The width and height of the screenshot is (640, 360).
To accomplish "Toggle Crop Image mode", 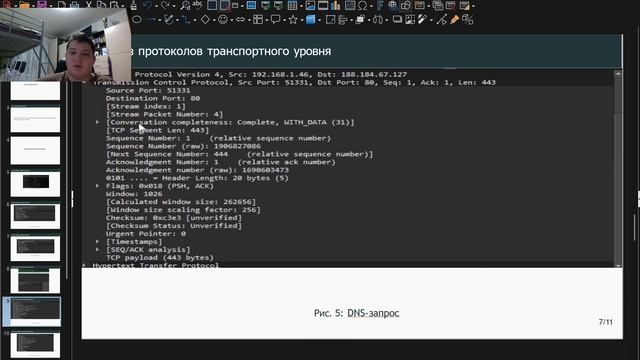I will (x=410, y=20).
